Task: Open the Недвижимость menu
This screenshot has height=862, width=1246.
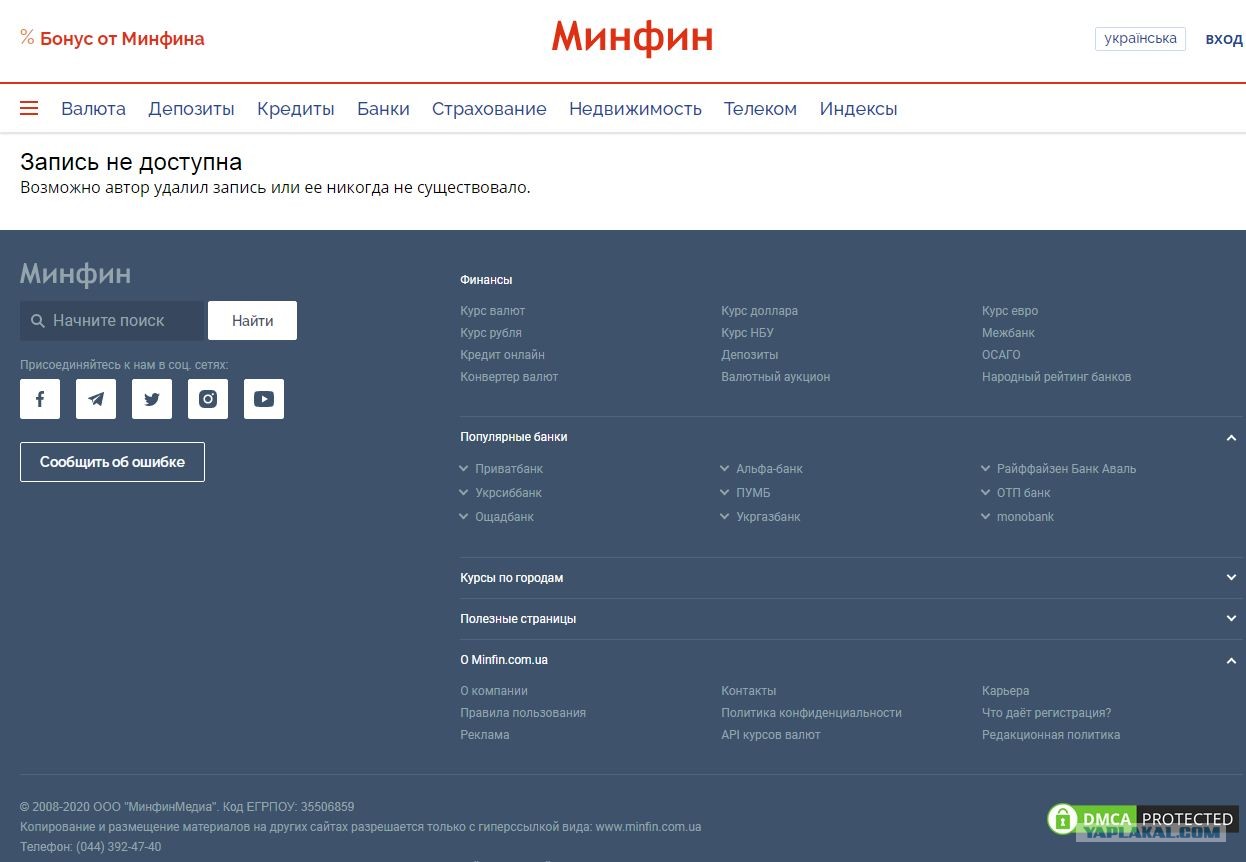Action: [x=635, y=109]
